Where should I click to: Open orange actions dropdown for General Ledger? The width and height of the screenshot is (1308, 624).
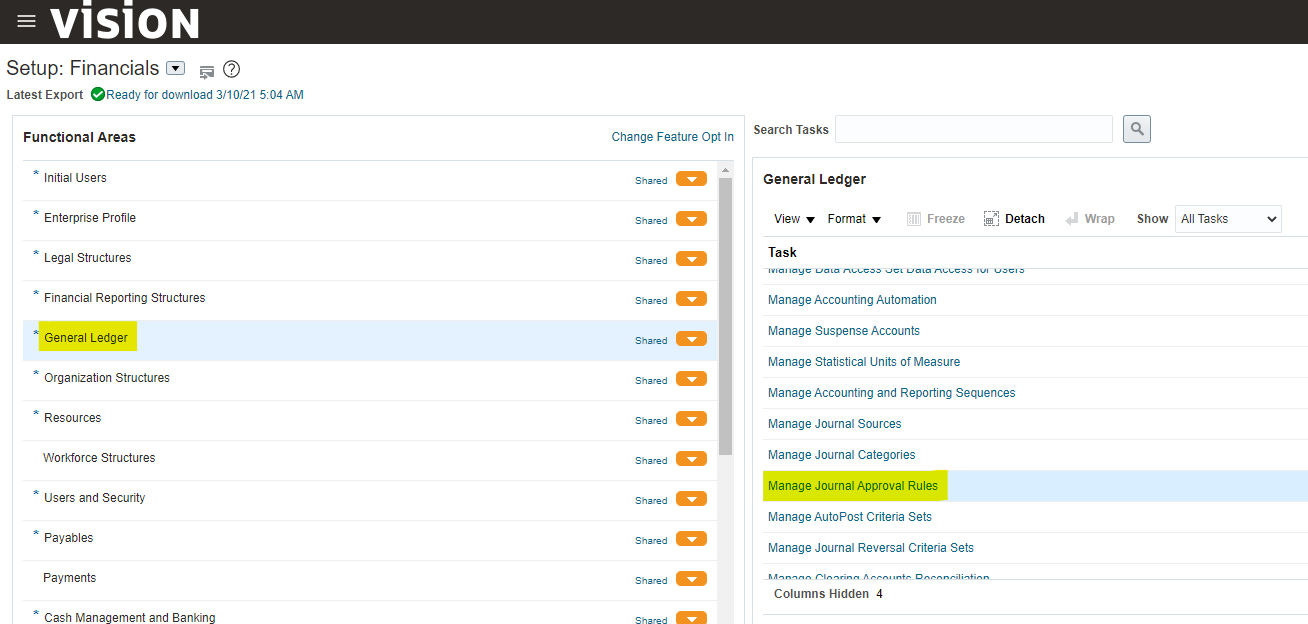point(691,339)
